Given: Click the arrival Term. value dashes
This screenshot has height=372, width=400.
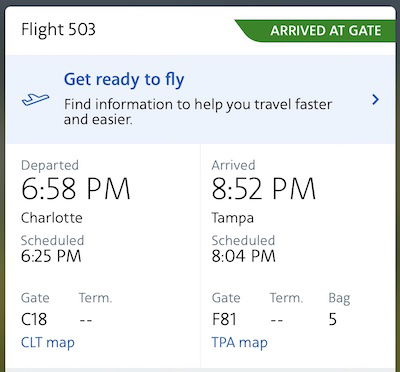Looking at the screenshot, I should (277, 320).
